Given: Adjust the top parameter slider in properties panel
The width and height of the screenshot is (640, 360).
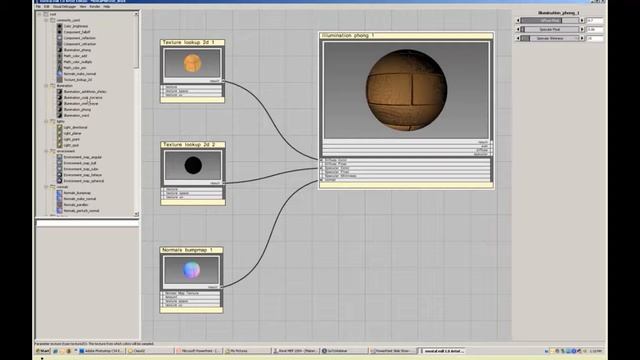Looking at the screenshot, I should (x=550, y=20).
